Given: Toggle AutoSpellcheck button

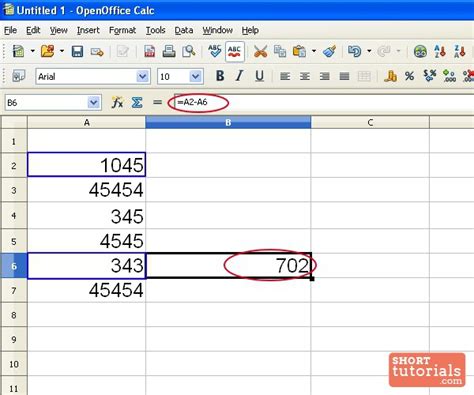Looking at the screenshot, I should coord(235,51).
